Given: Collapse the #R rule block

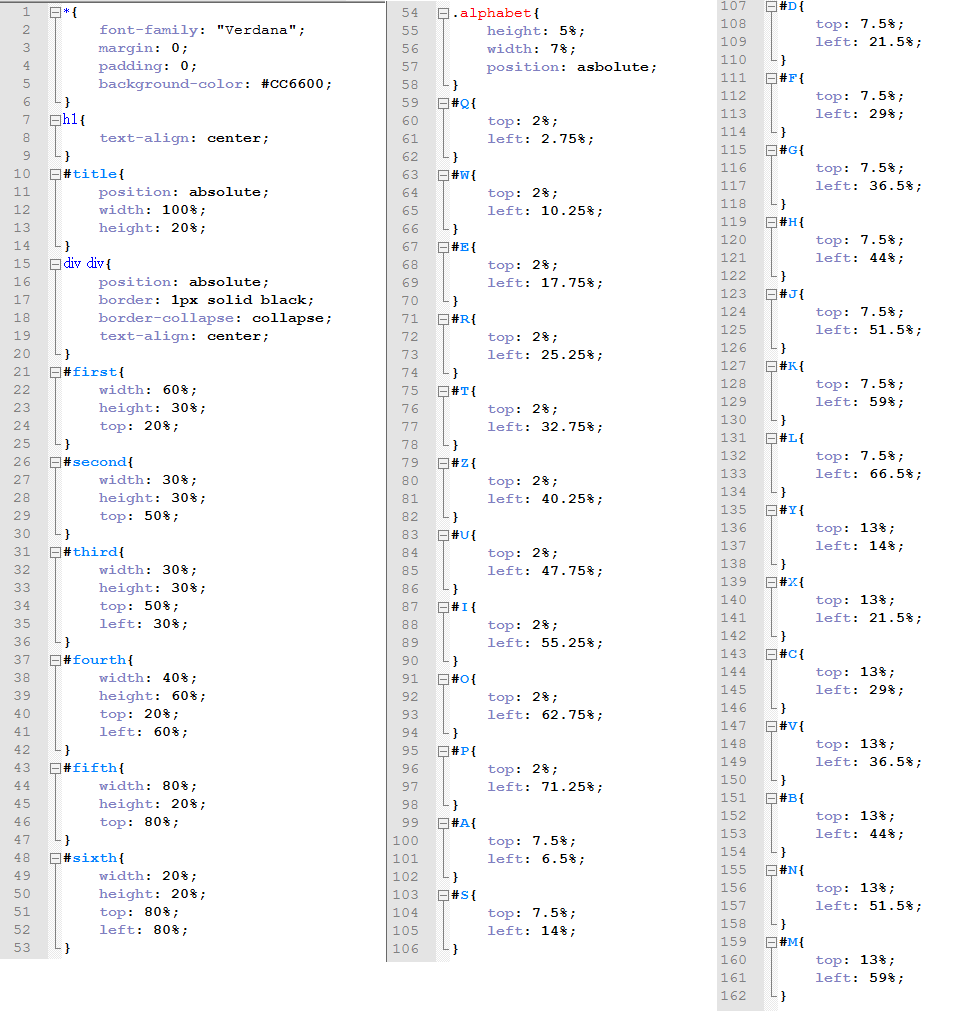Looking at the screenshot, I should coord(443,319).
